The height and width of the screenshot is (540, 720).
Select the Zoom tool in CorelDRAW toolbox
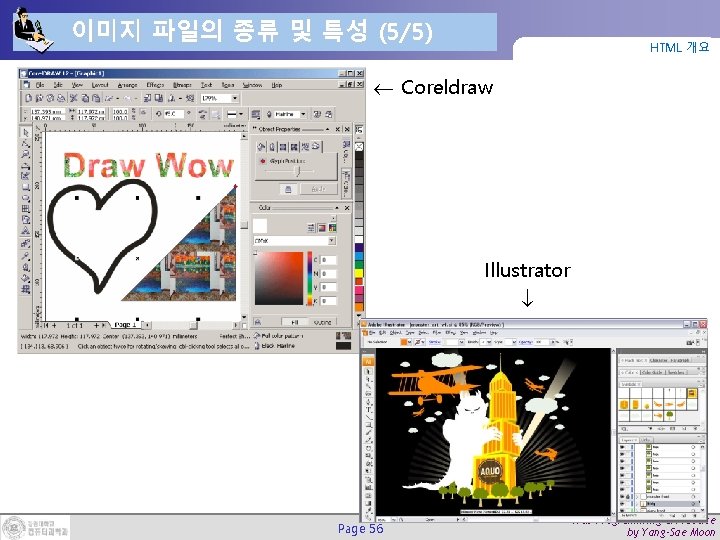[26, 154]
